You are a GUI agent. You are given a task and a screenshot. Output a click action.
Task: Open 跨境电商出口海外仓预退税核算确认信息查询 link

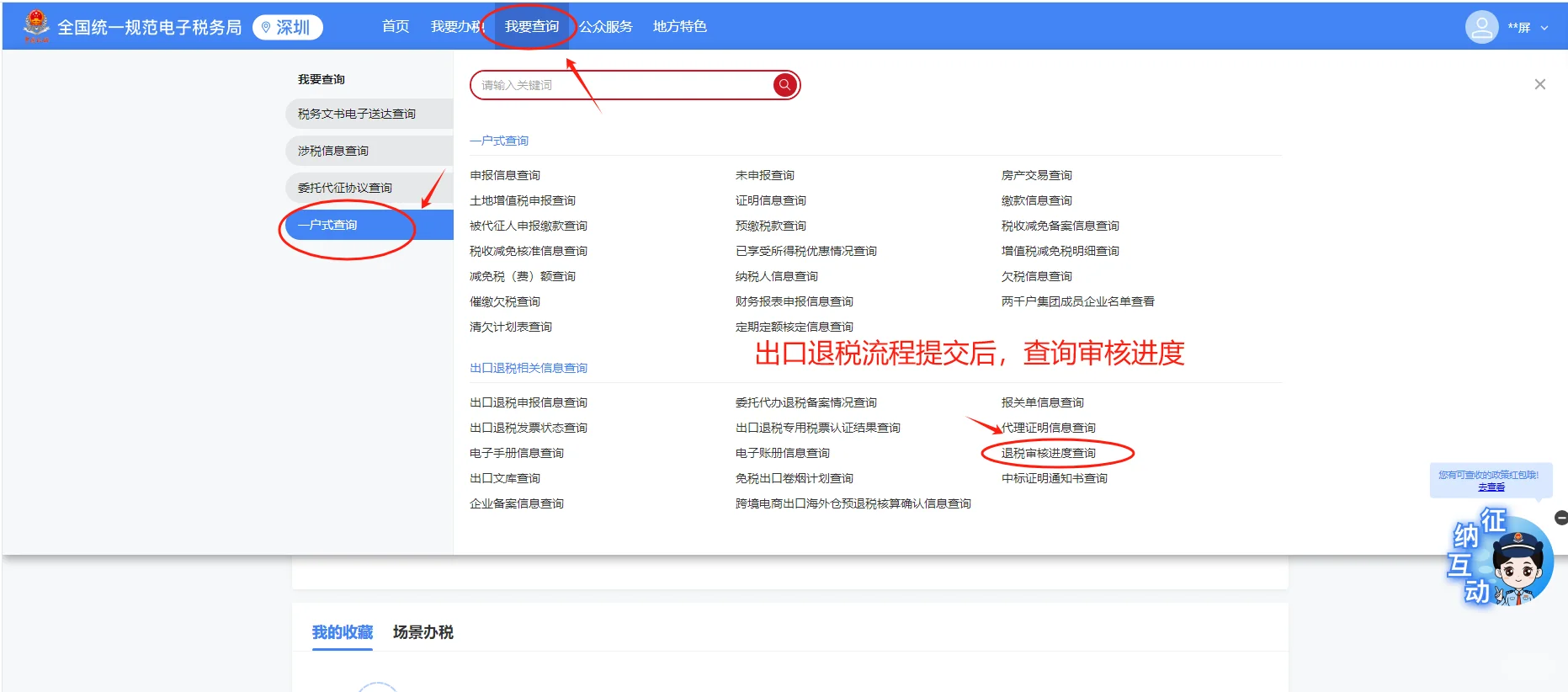tap(853, 503)
